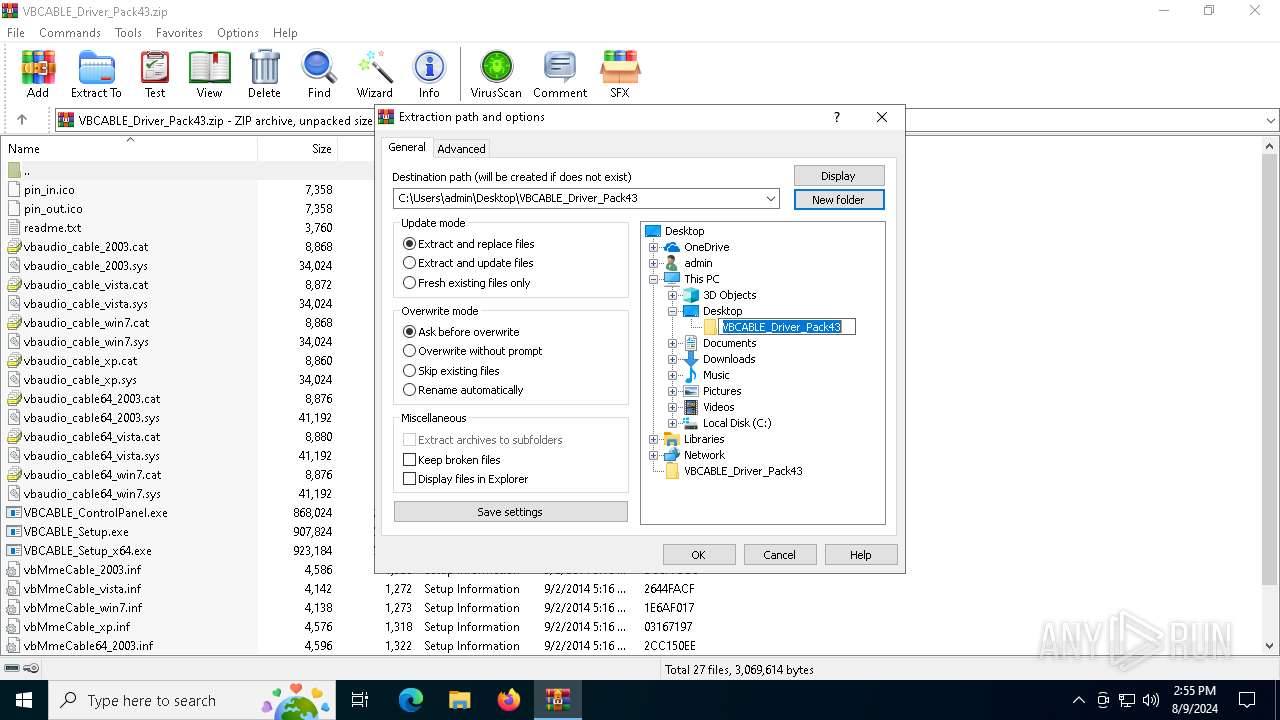Click the New folder button
The width and height of the screenshot is (1280, 720).
pos(838,200)
